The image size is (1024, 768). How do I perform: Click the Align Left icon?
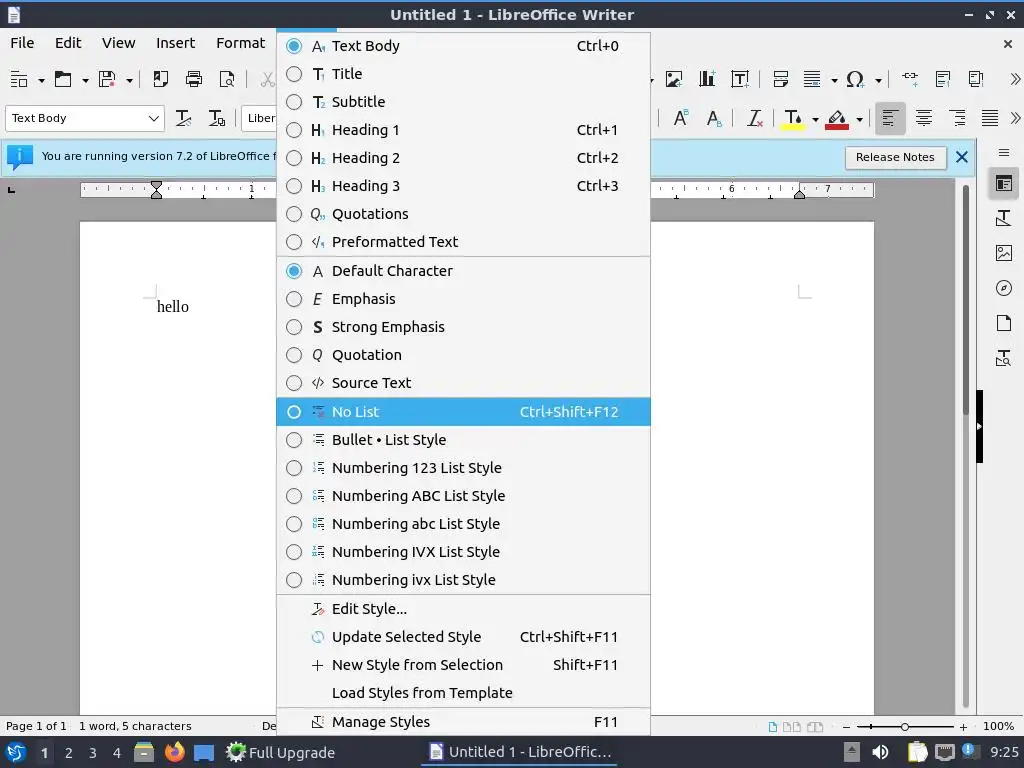point(889,118)
